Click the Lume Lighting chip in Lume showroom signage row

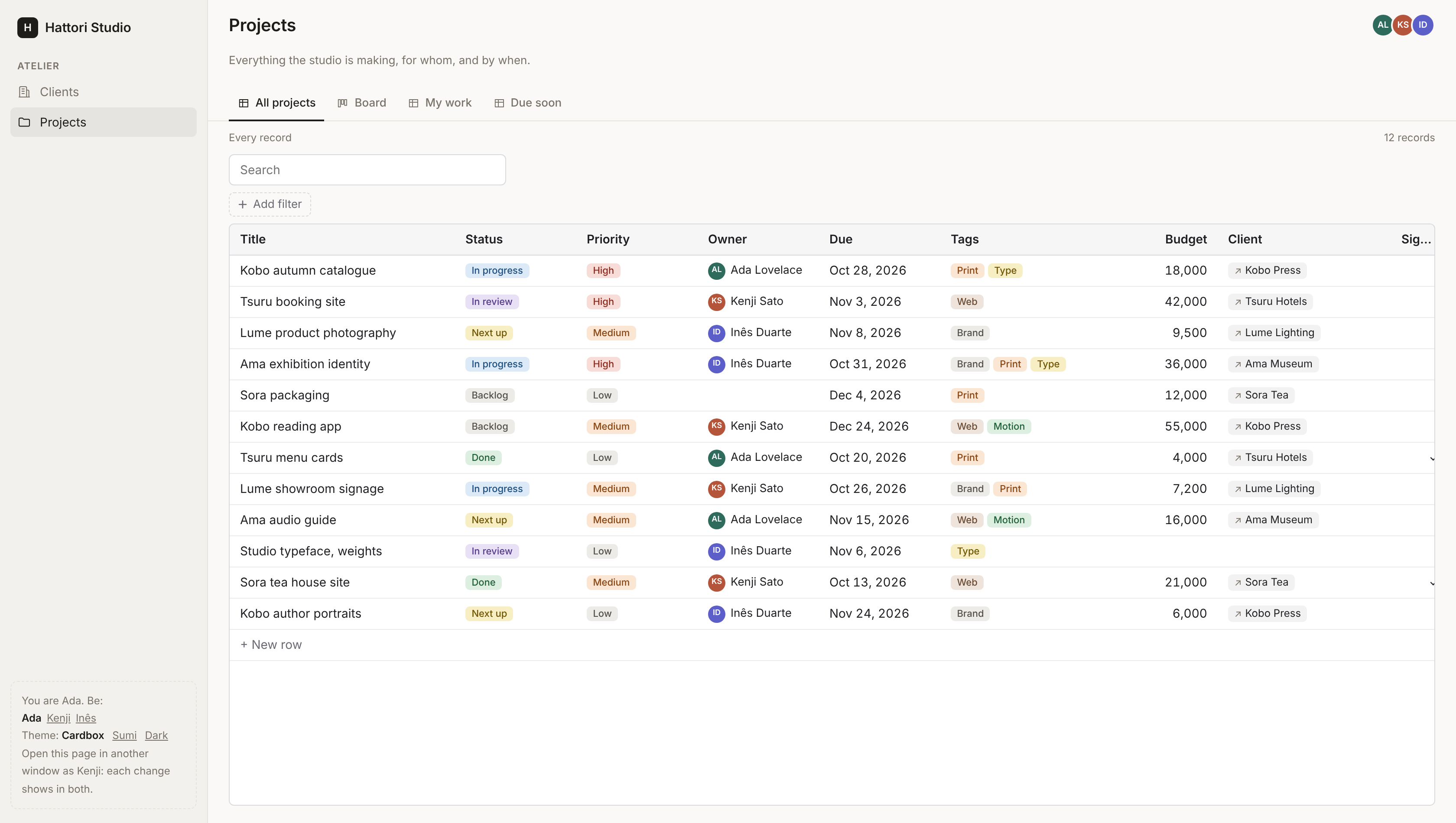(x=1274, y=489)
